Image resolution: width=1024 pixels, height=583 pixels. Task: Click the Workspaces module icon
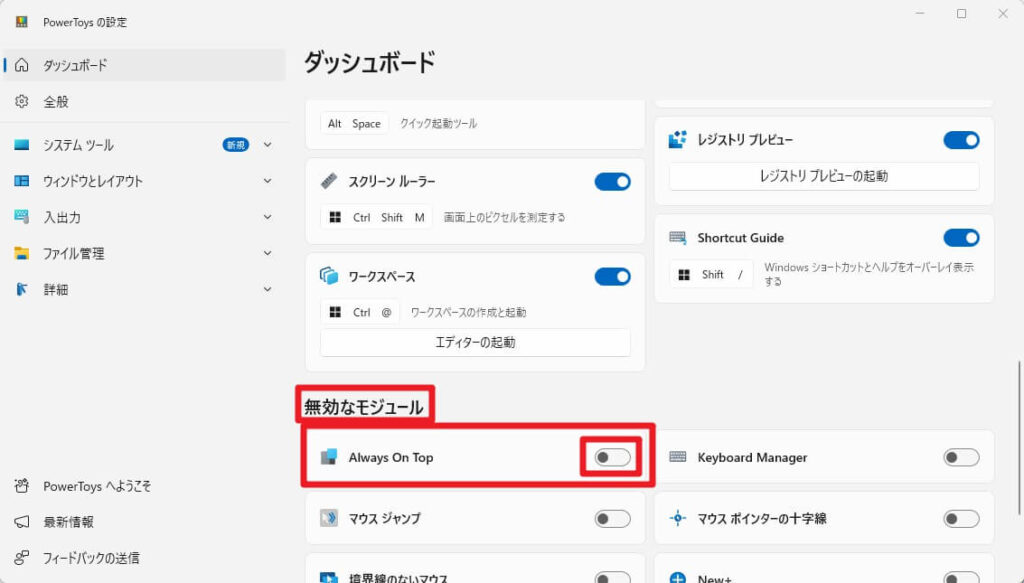point(329,276)
